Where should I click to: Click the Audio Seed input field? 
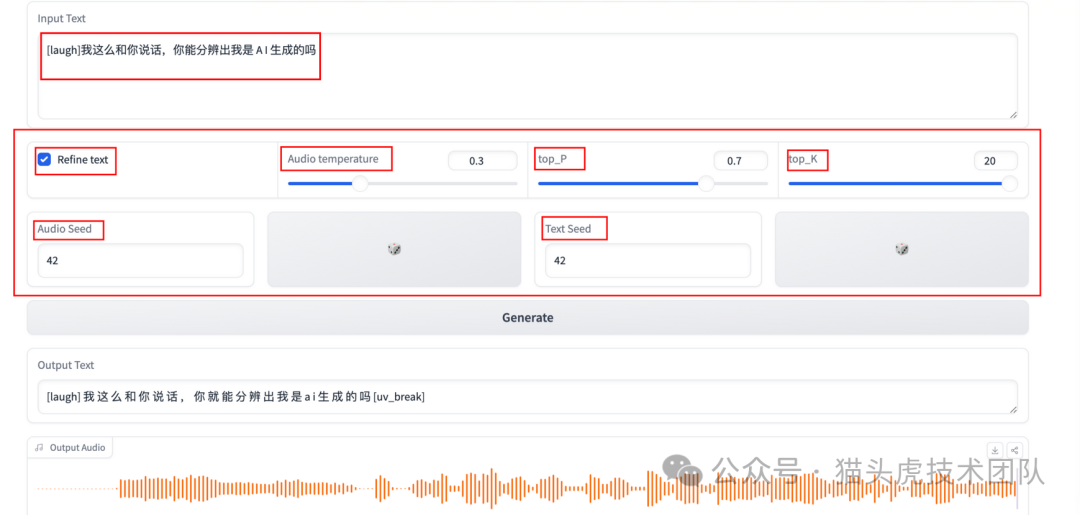point(141,261)
